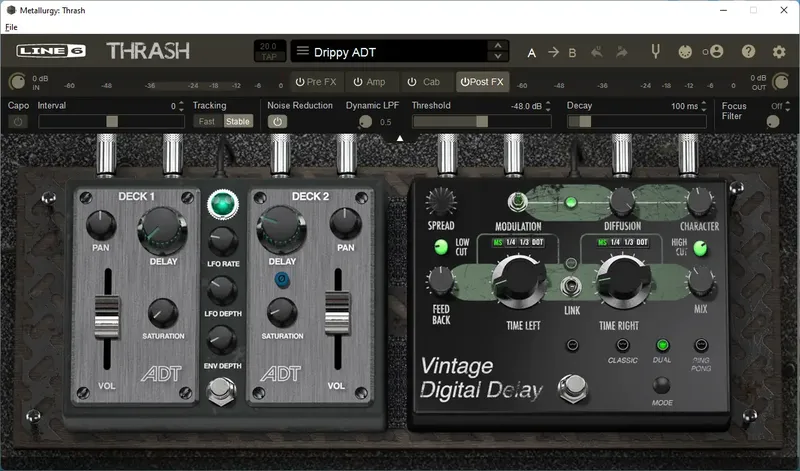
Task: Click the undo arrow icon
Action: (x=596, y=52)
